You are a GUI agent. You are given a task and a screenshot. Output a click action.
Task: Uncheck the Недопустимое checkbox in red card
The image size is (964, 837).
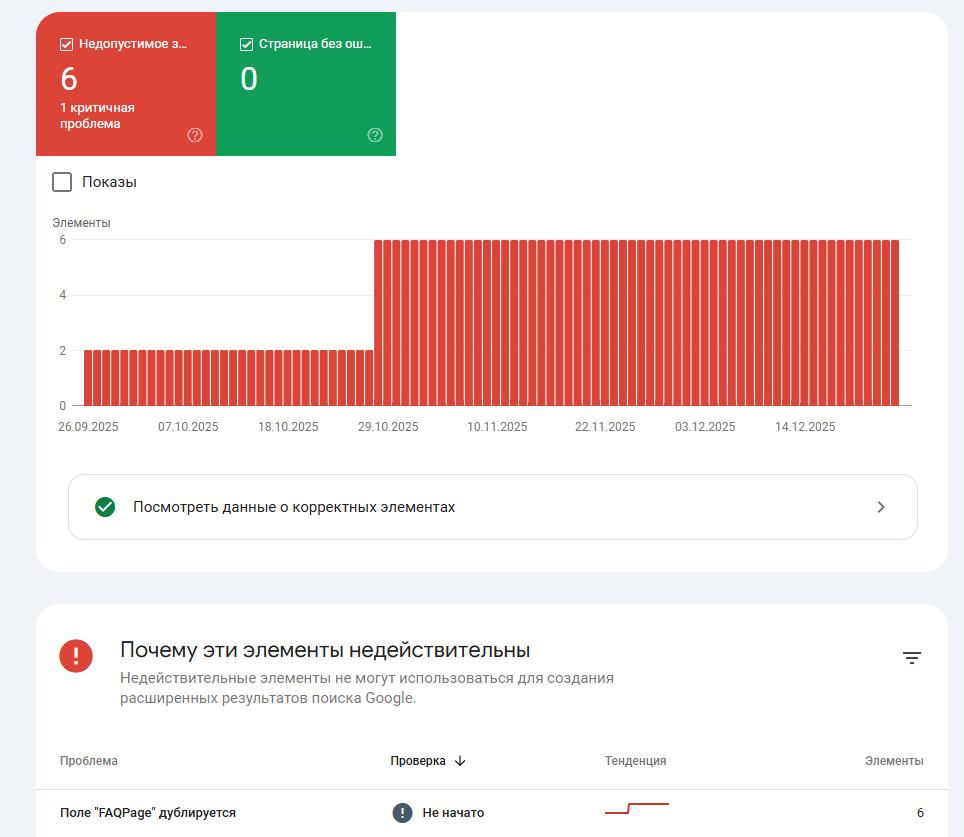coord(66,44)
